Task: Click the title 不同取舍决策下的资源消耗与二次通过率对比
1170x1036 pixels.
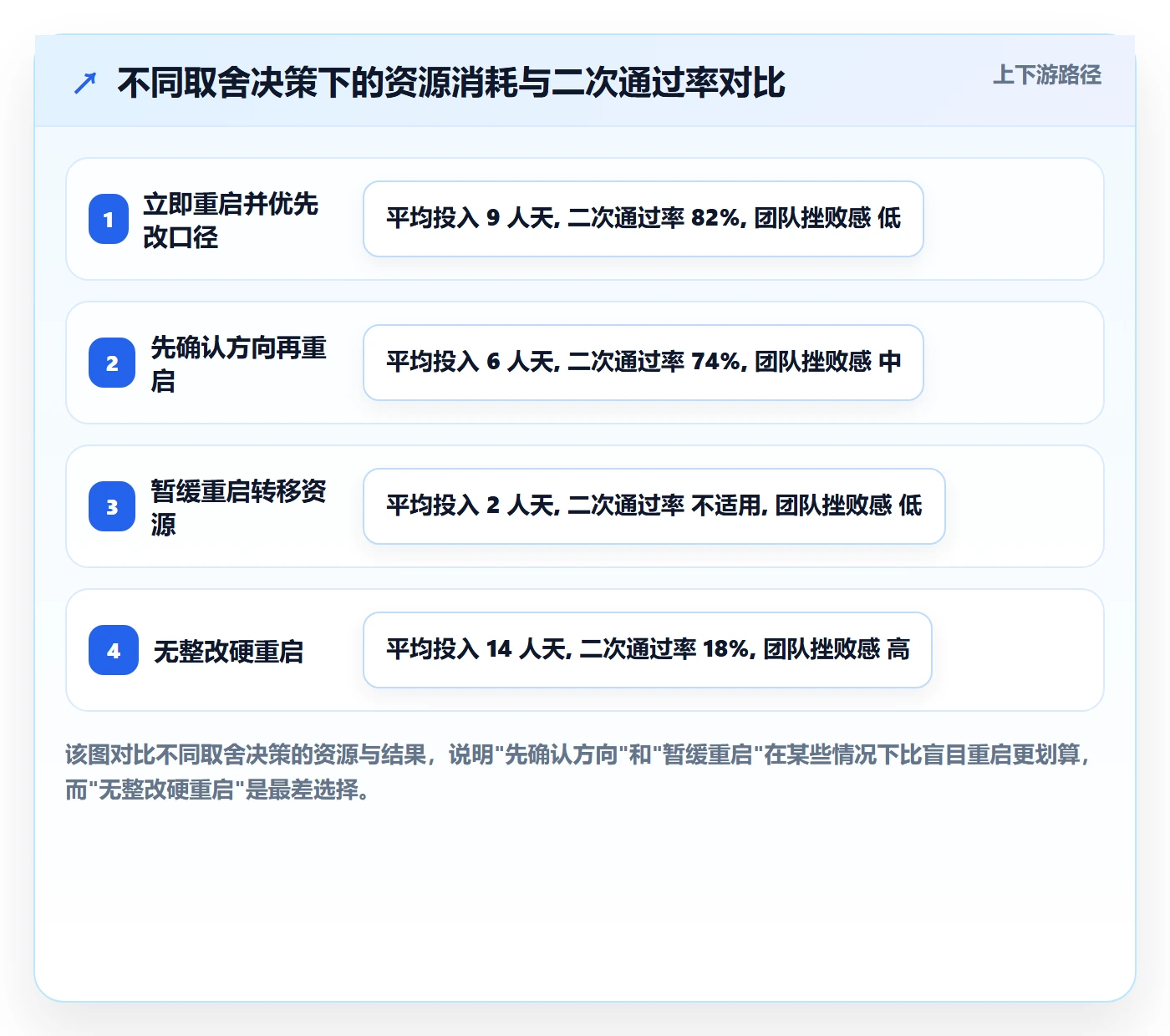Action: pos(451,83)
